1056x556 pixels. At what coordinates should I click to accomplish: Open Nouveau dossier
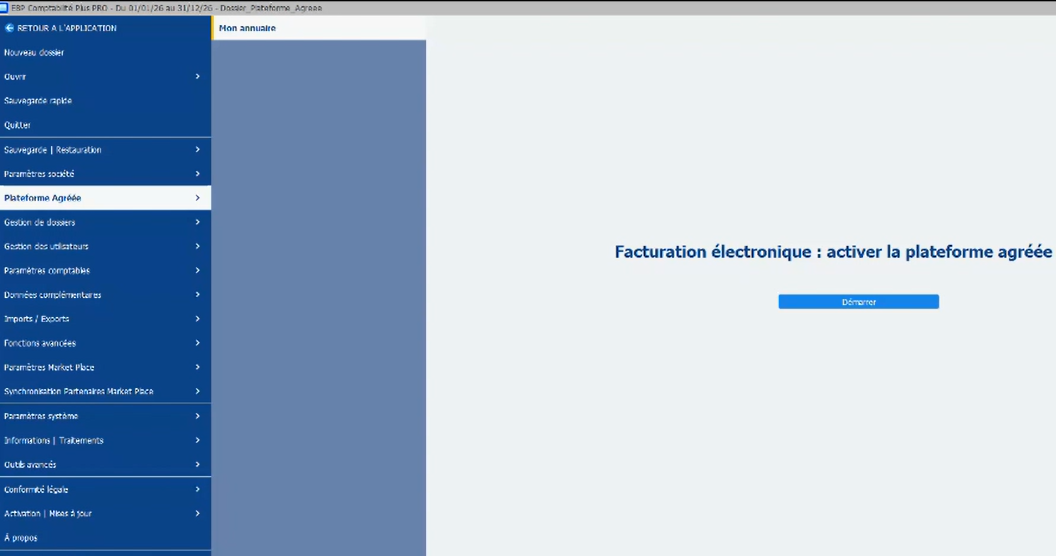coord(105,53)
